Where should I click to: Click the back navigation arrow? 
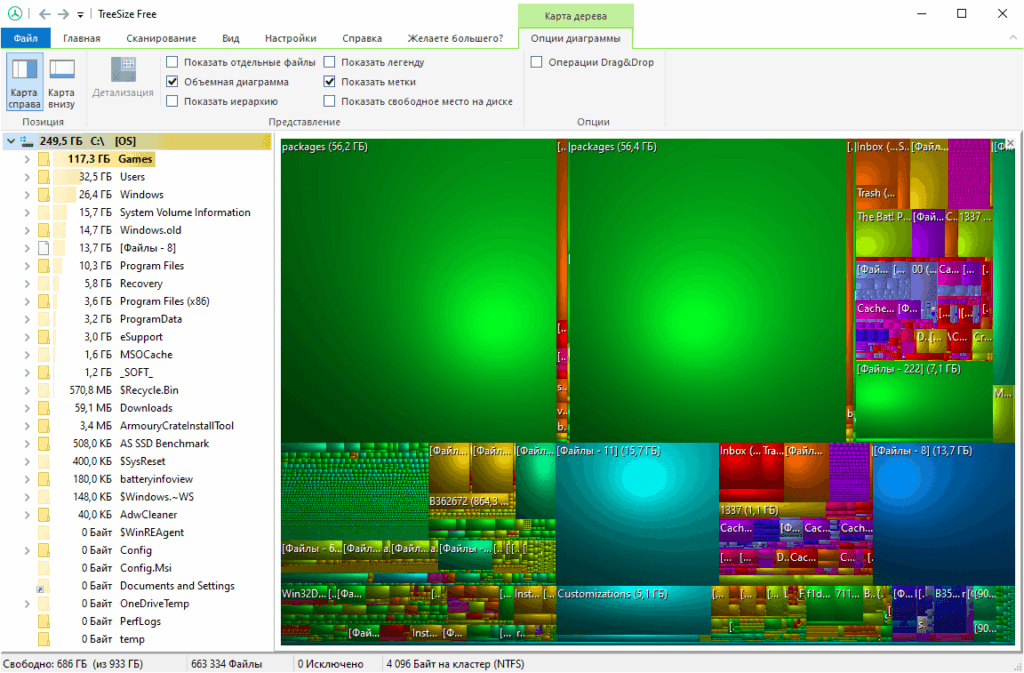(44, 13)
